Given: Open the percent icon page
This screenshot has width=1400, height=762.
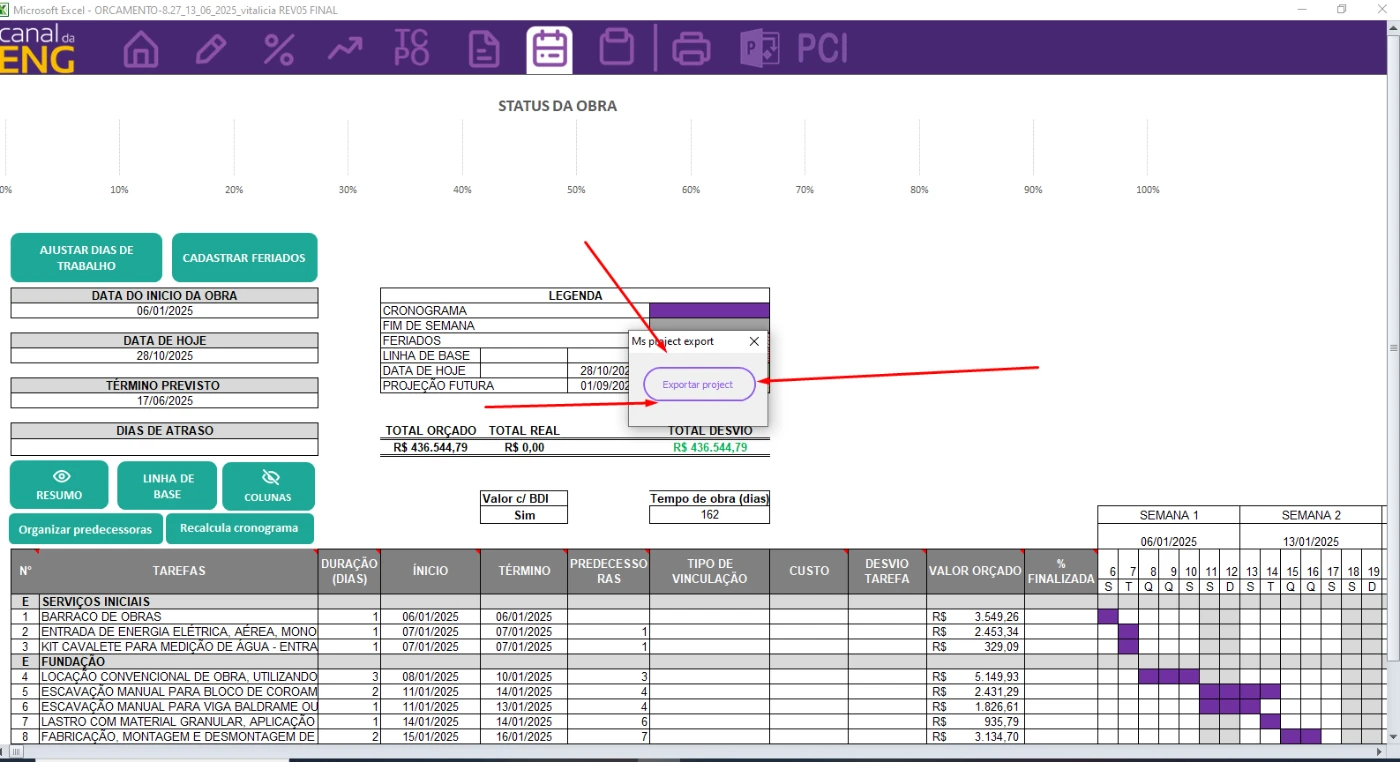Looking at the screenshot, I should (278, 49).
